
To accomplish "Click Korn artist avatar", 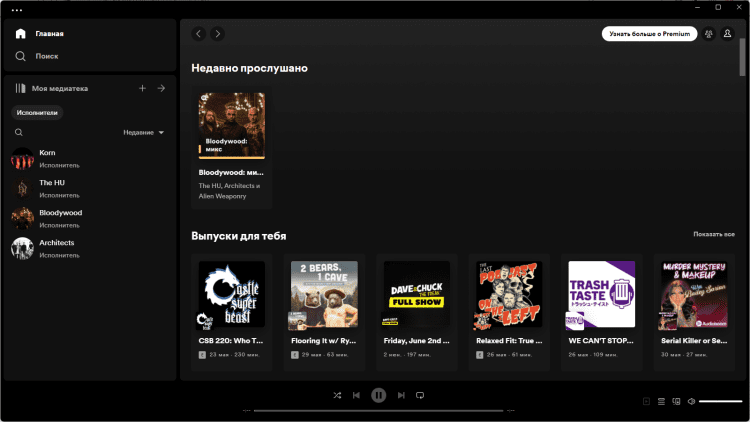I will pos(22,158).
